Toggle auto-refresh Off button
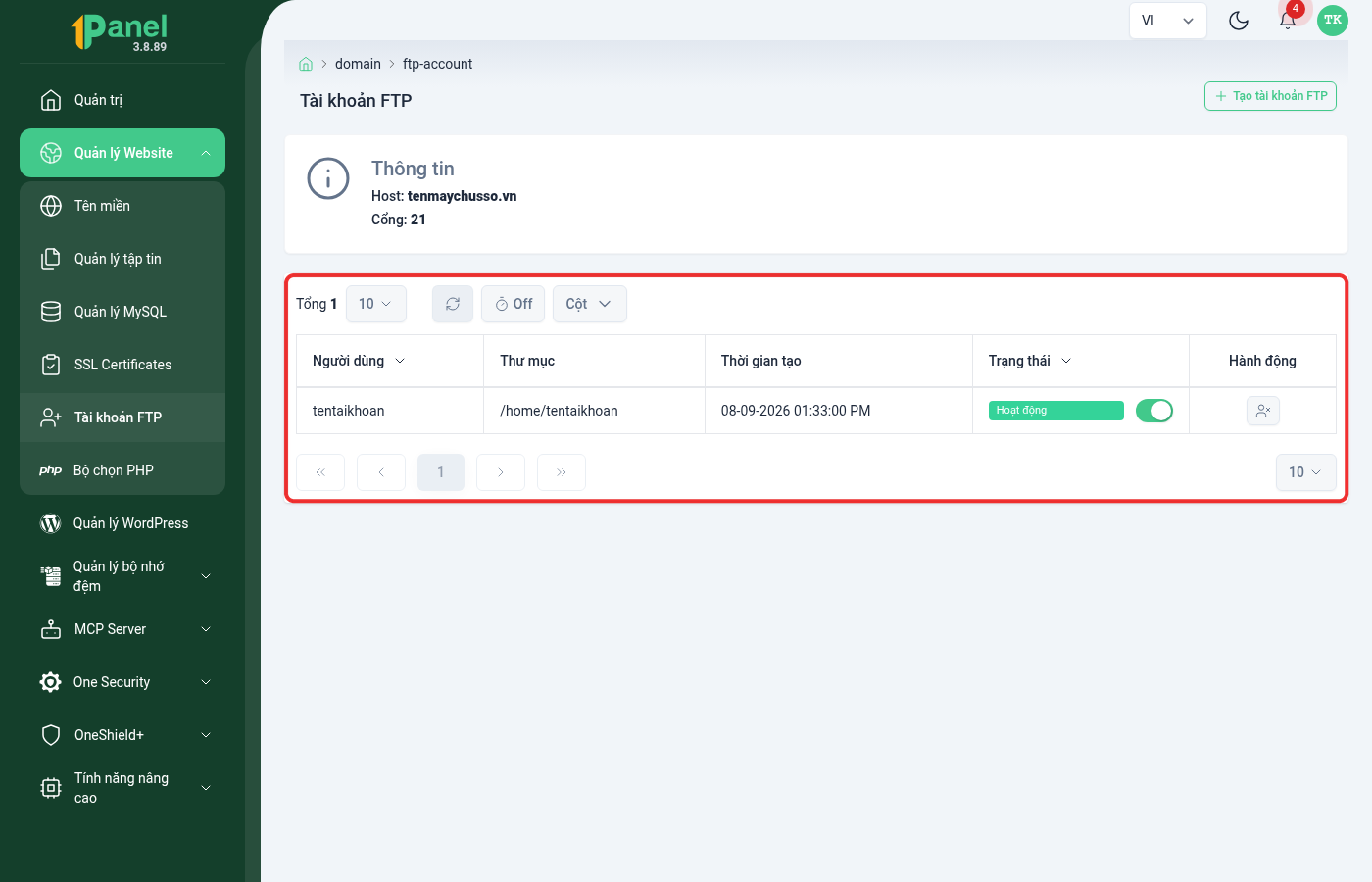The image size is (1372, 882). [x=514, y=304]
